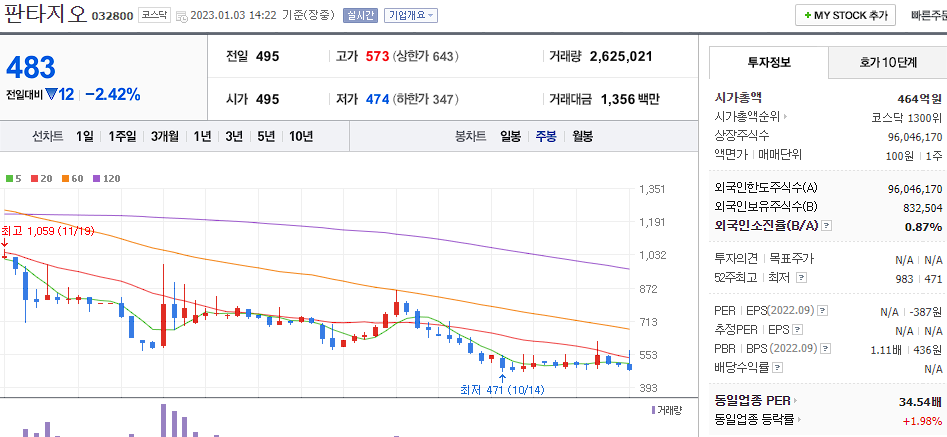947x437 pixels.
Task: Click the 코스닥 1300위 ranking text
Action: (907, 117)
